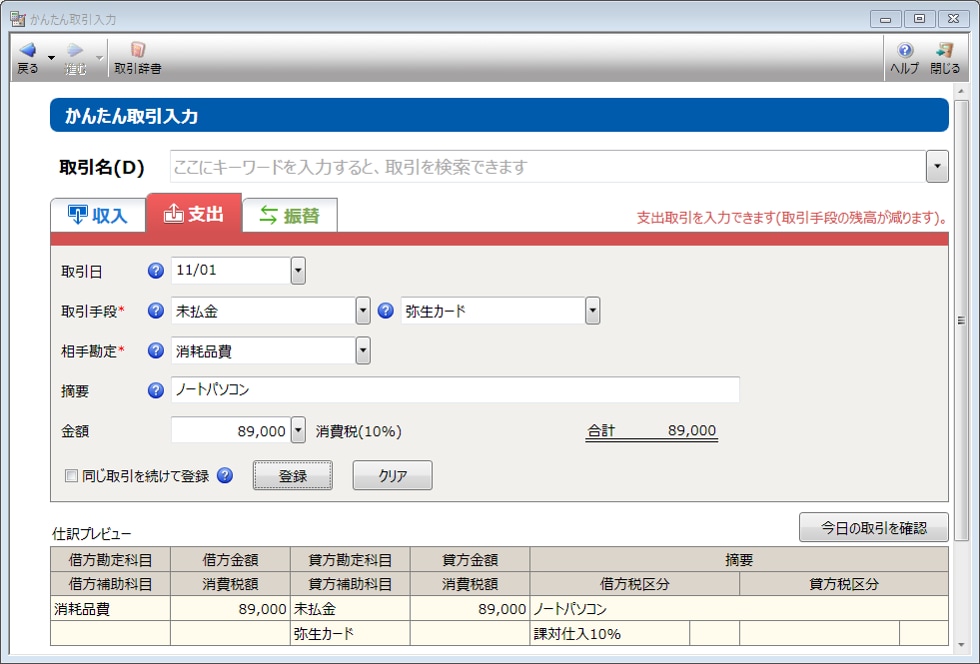Viewport: 980px width, 664px height.
Task: Click the 戻る back arrow icon
Action: 27,50
